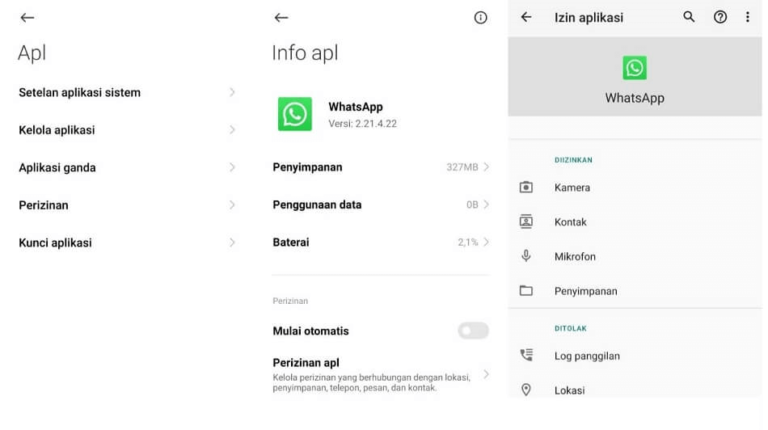Tap the contacts icon beside Kontak
This screenshot has height=430, width=768.
pyautogui.click(x=526, y=221)
